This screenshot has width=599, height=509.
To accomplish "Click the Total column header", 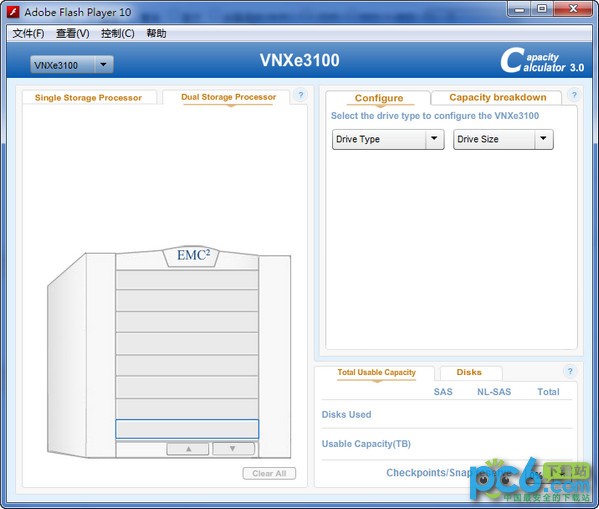I will (x=548, y=392).
